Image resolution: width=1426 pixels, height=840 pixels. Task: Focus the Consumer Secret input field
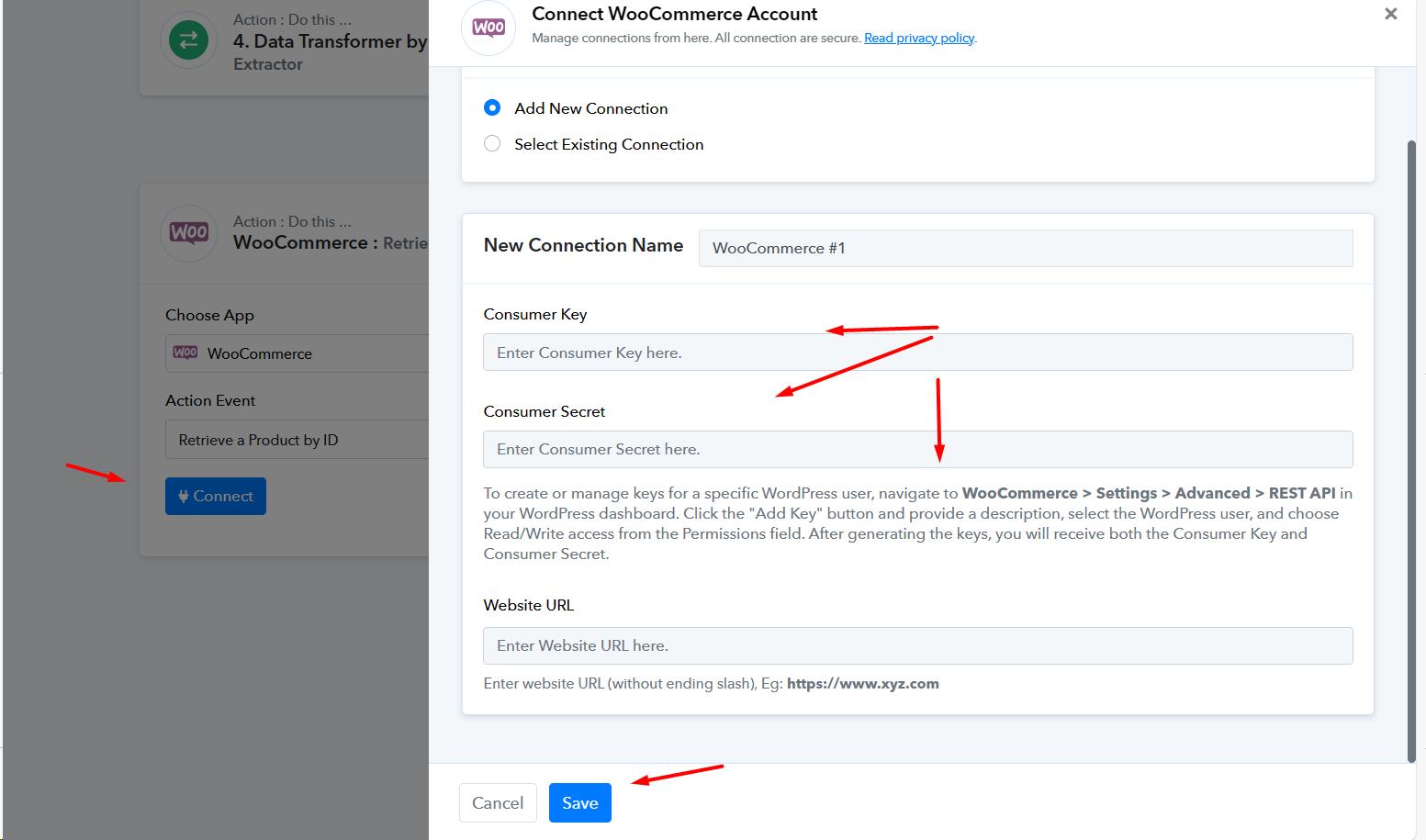click(x=918, y=449)
